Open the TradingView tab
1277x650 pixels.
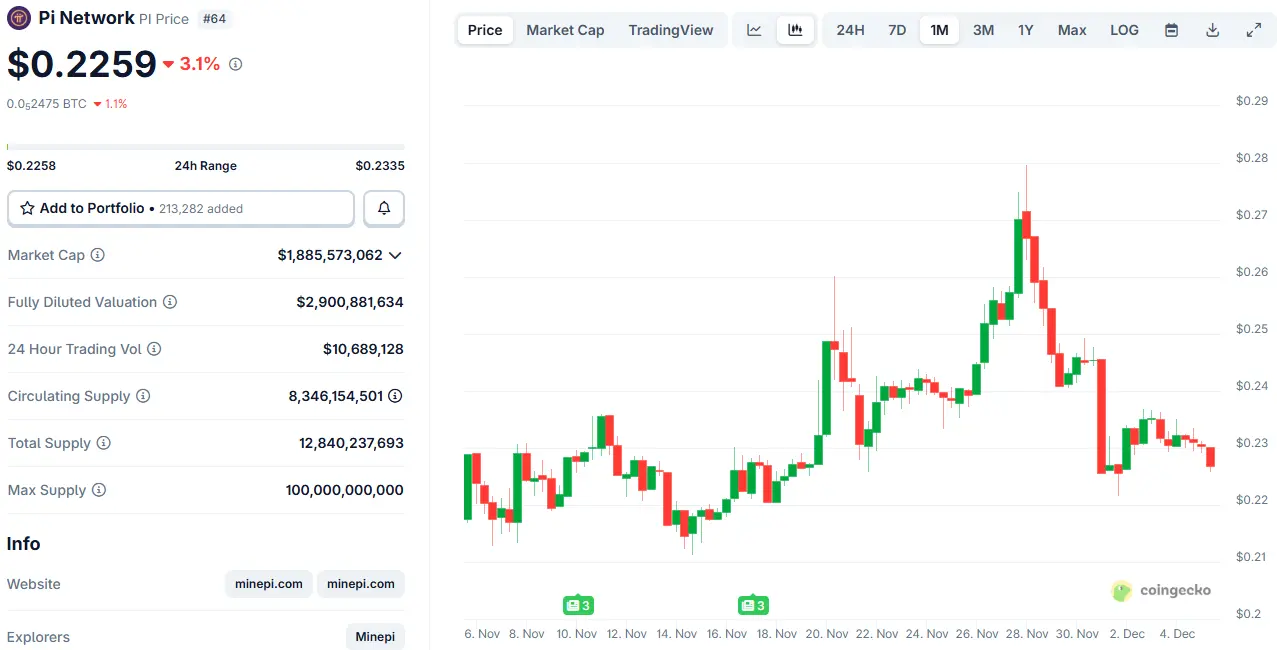(670, 30)
